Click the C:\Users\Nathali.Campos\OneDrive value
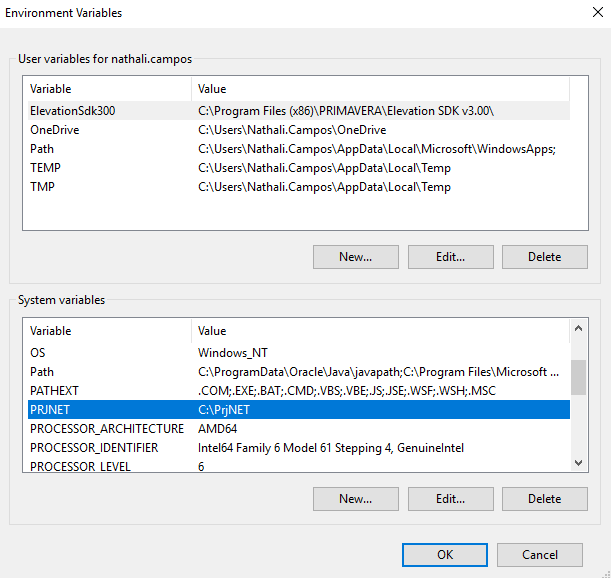The width and height of the screenshot is (611, 578). pos(292,130)
